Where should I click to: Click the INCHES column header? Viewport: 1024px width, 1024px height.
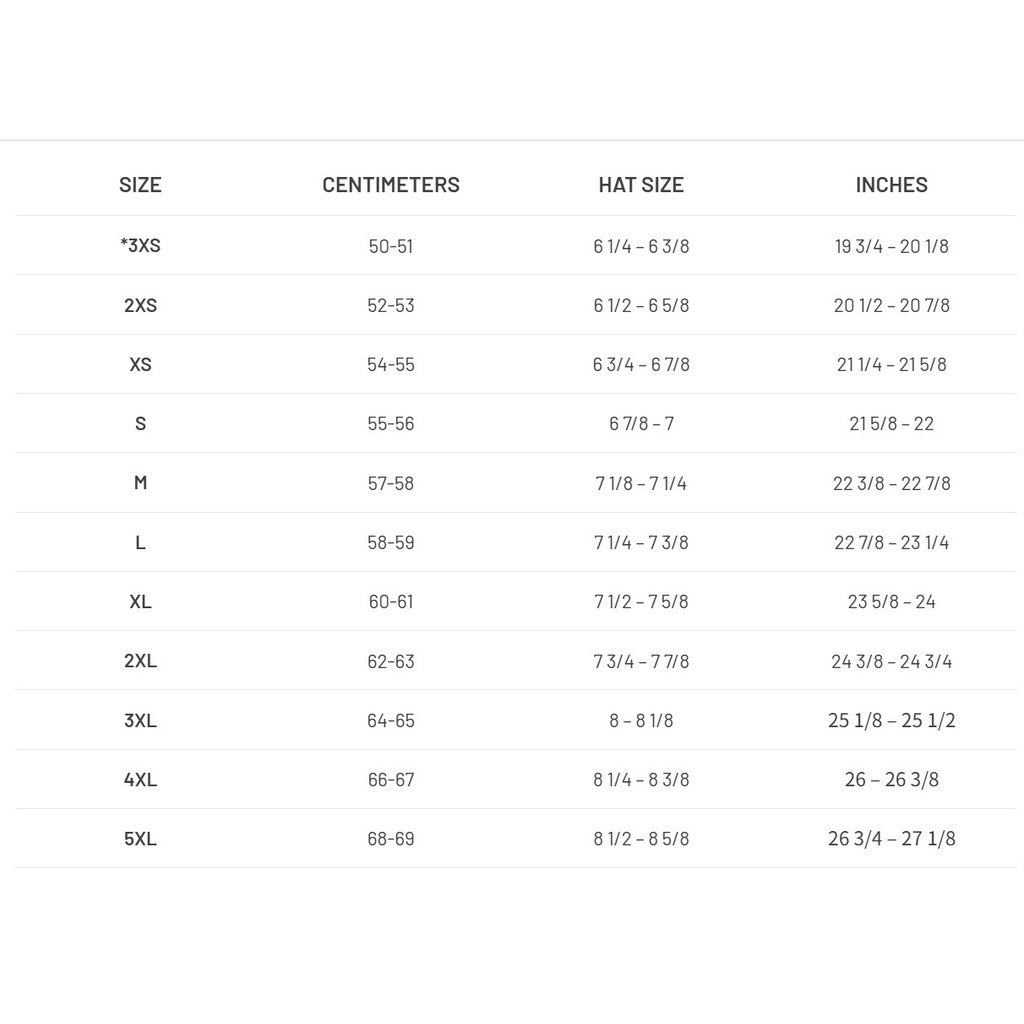tap(891, 185)
